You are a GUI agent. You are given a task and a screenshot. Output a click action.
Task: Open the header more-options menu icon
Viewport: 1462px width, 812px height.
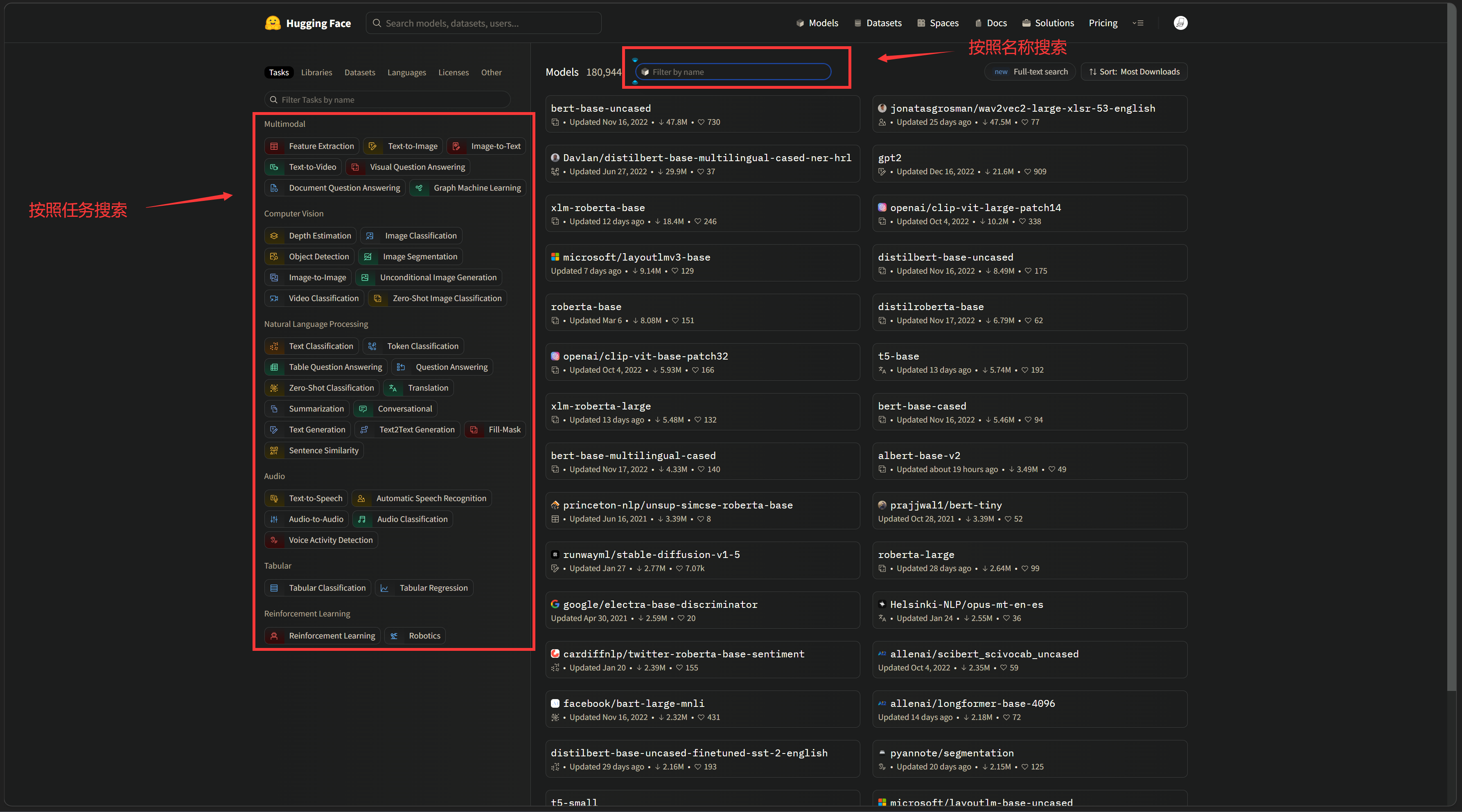tap(1138, 22)
